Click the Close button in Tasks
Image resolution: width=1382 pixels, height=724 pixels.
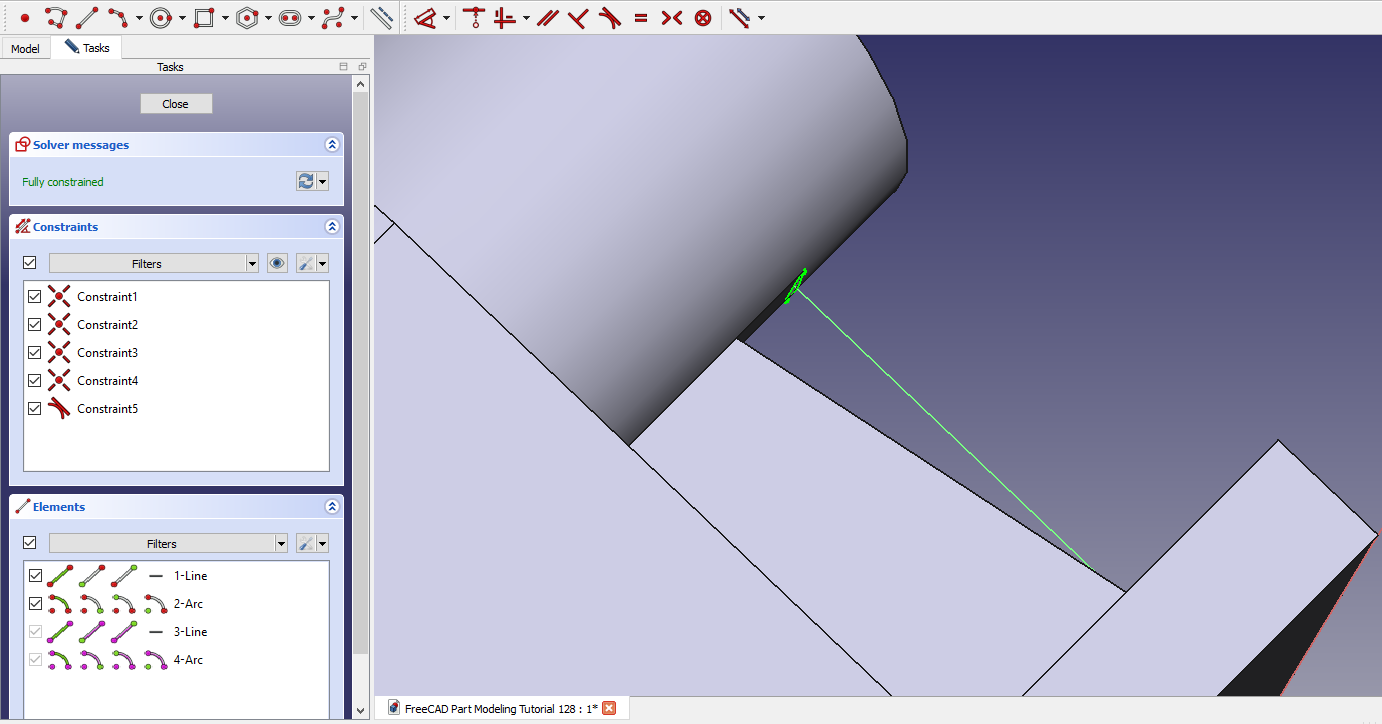coord(176,104)
